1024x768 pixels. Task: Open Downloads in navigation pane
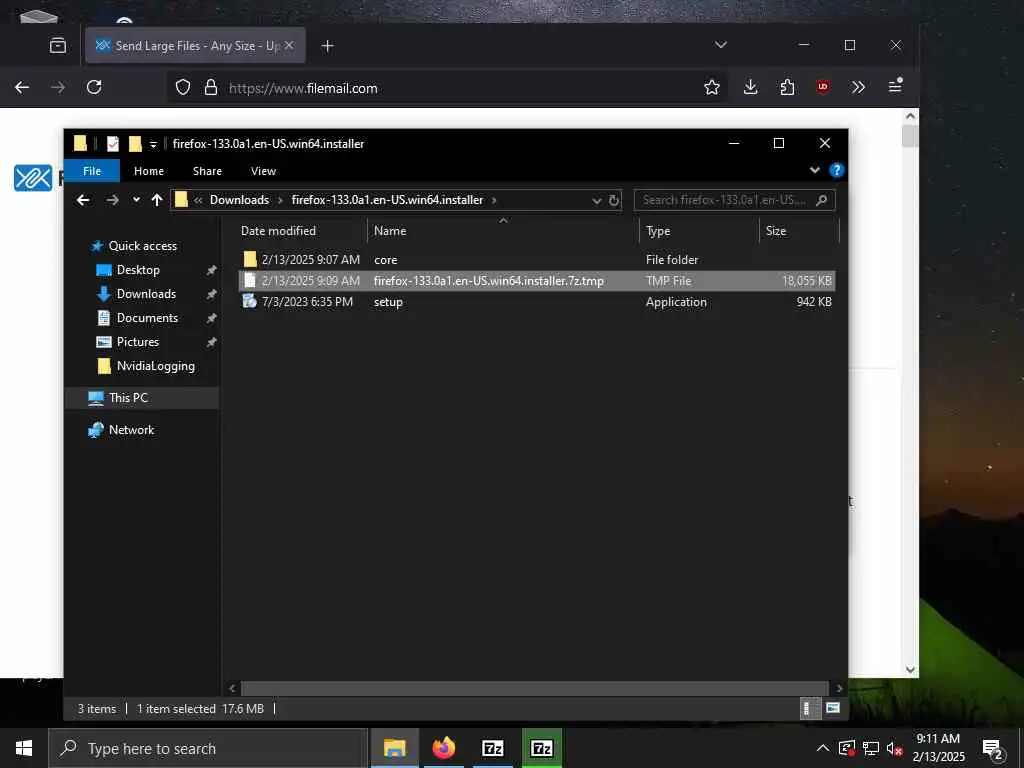click(146, 294)
